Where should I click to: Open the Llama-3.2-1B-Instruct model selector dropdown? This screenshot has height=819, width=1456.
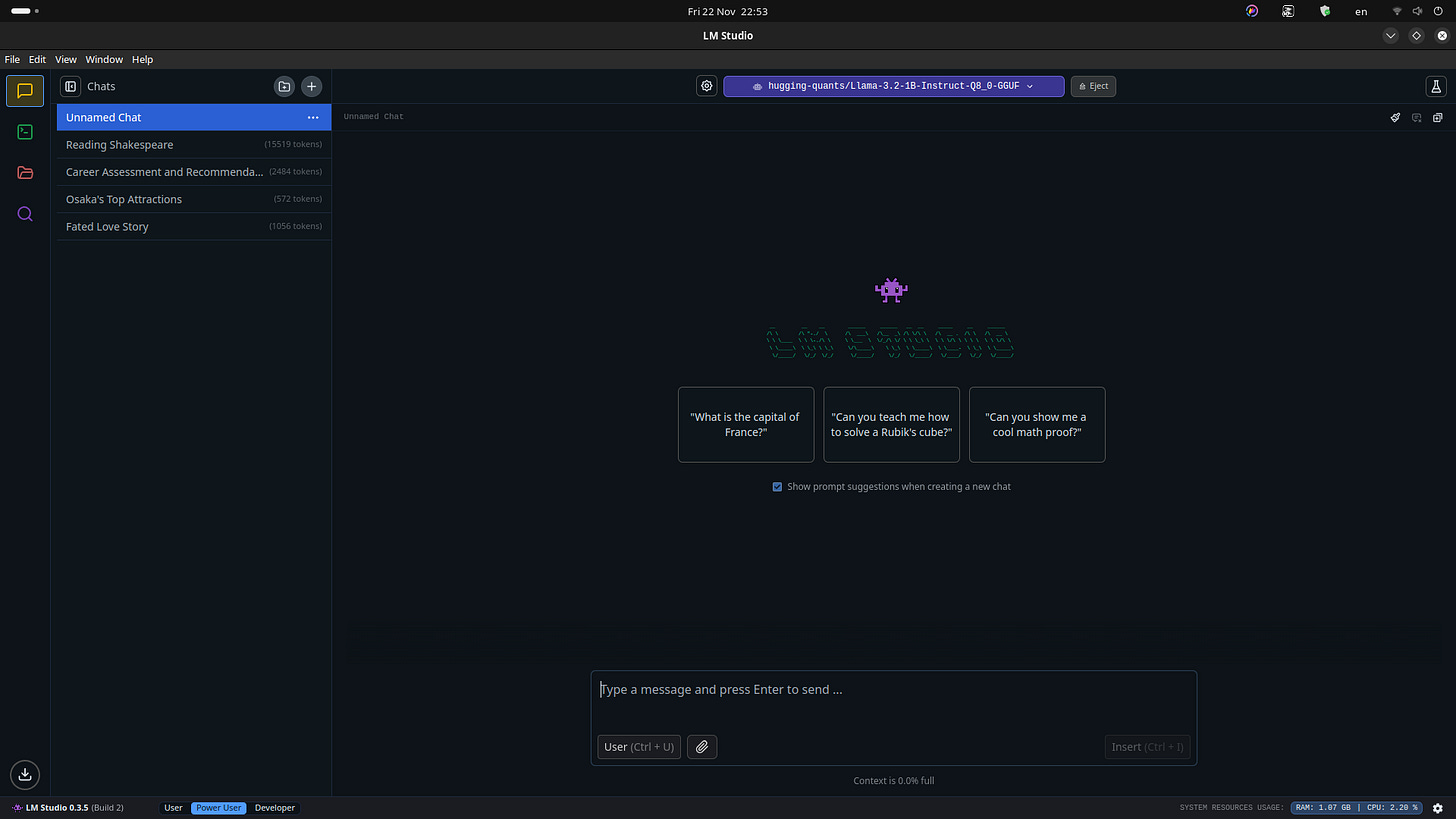(x=894, y=86)
